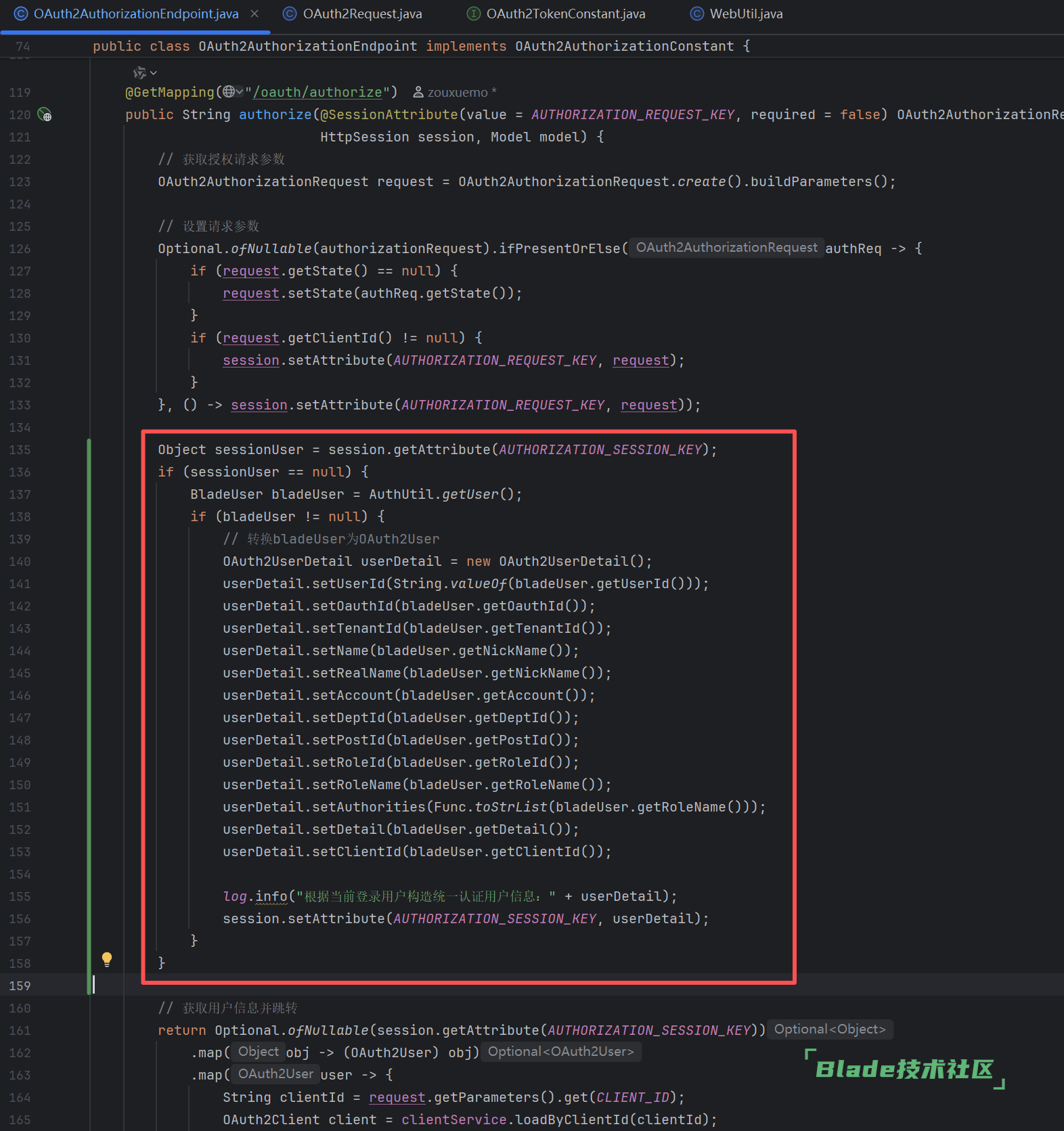Click the class icon on OAuth2Request.java tab
This screenshot has height=1131, width=1064.
point(290,14)
